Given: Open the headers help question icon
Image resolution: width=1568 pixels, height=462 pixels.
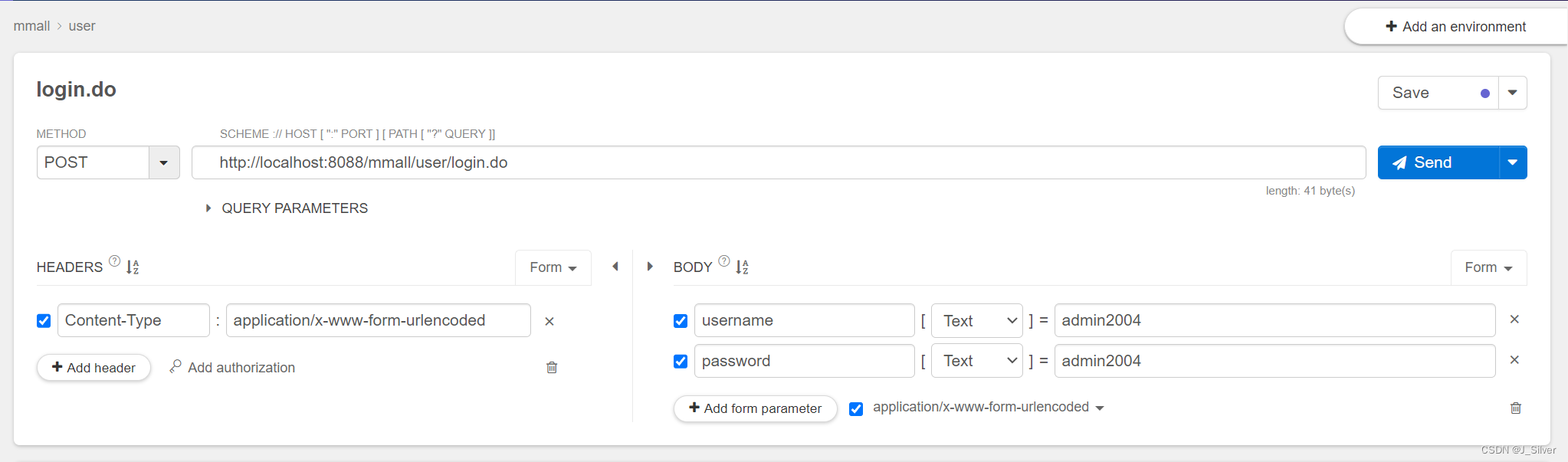Looking at the screenshot, I should 114,261.
